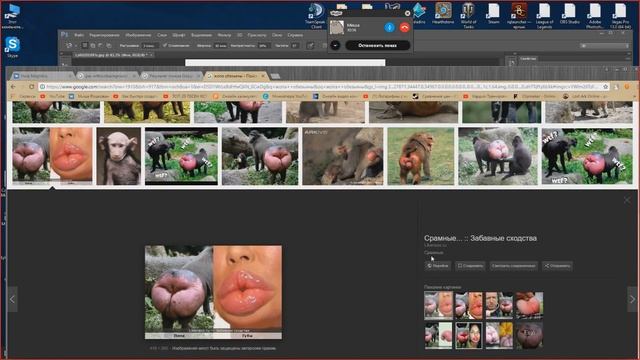
Task: Close the Skype call mini window
Action: tap(407, 13)
